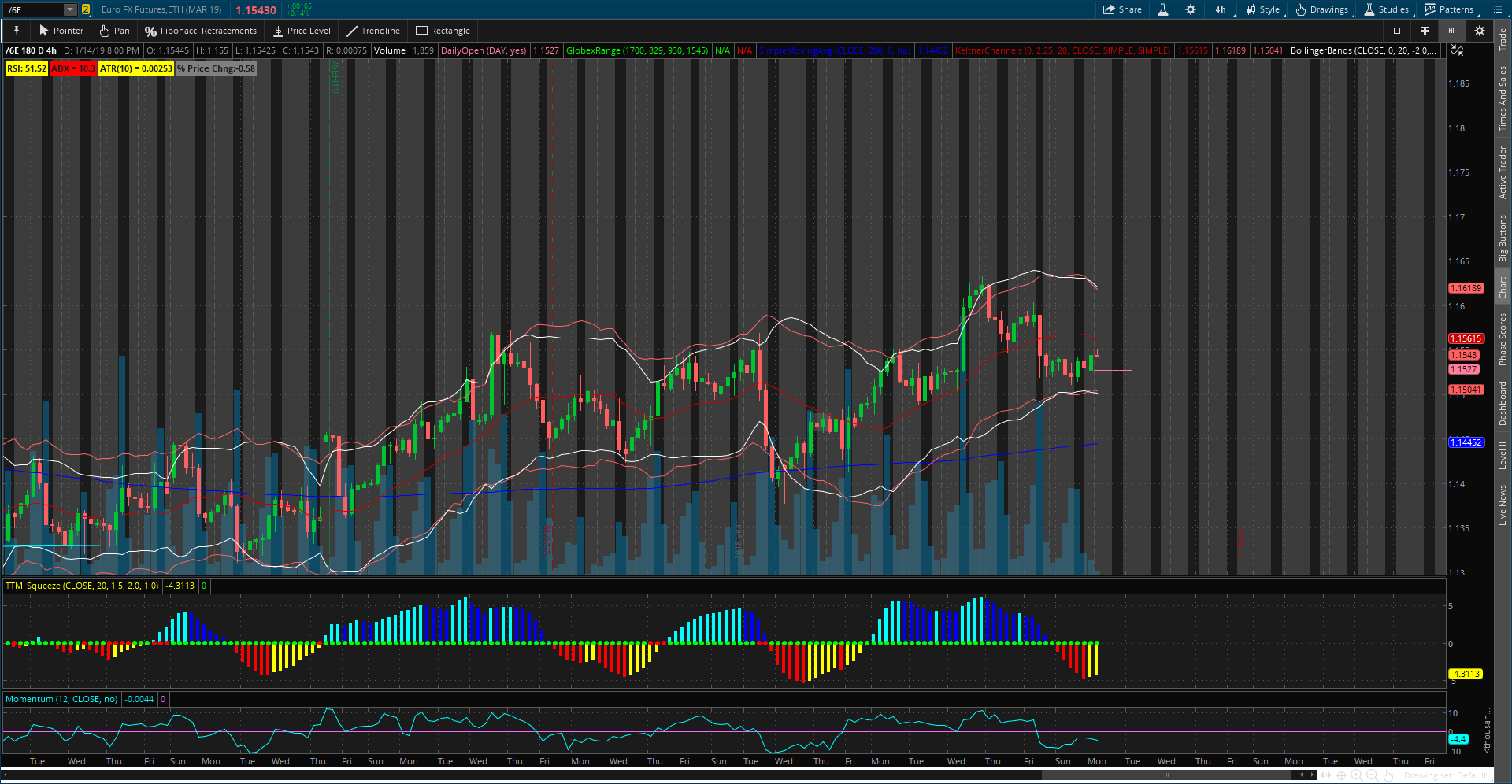
Task: Open the Phase Scores sidebar tab
Action: pos(1503,339)
